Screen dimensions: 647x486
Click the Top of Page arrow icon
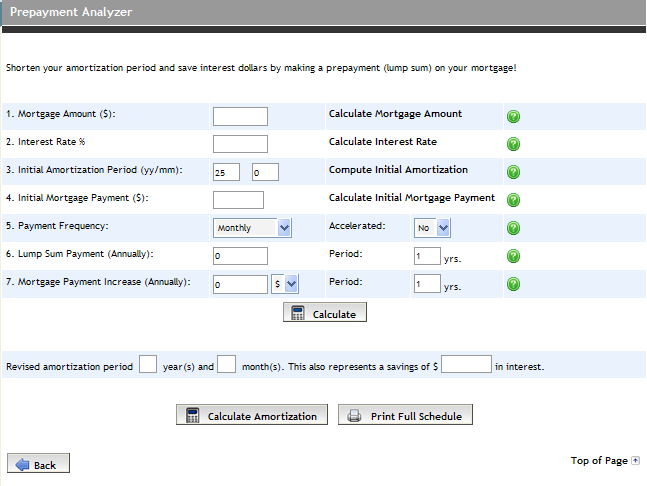click(635, 460)
